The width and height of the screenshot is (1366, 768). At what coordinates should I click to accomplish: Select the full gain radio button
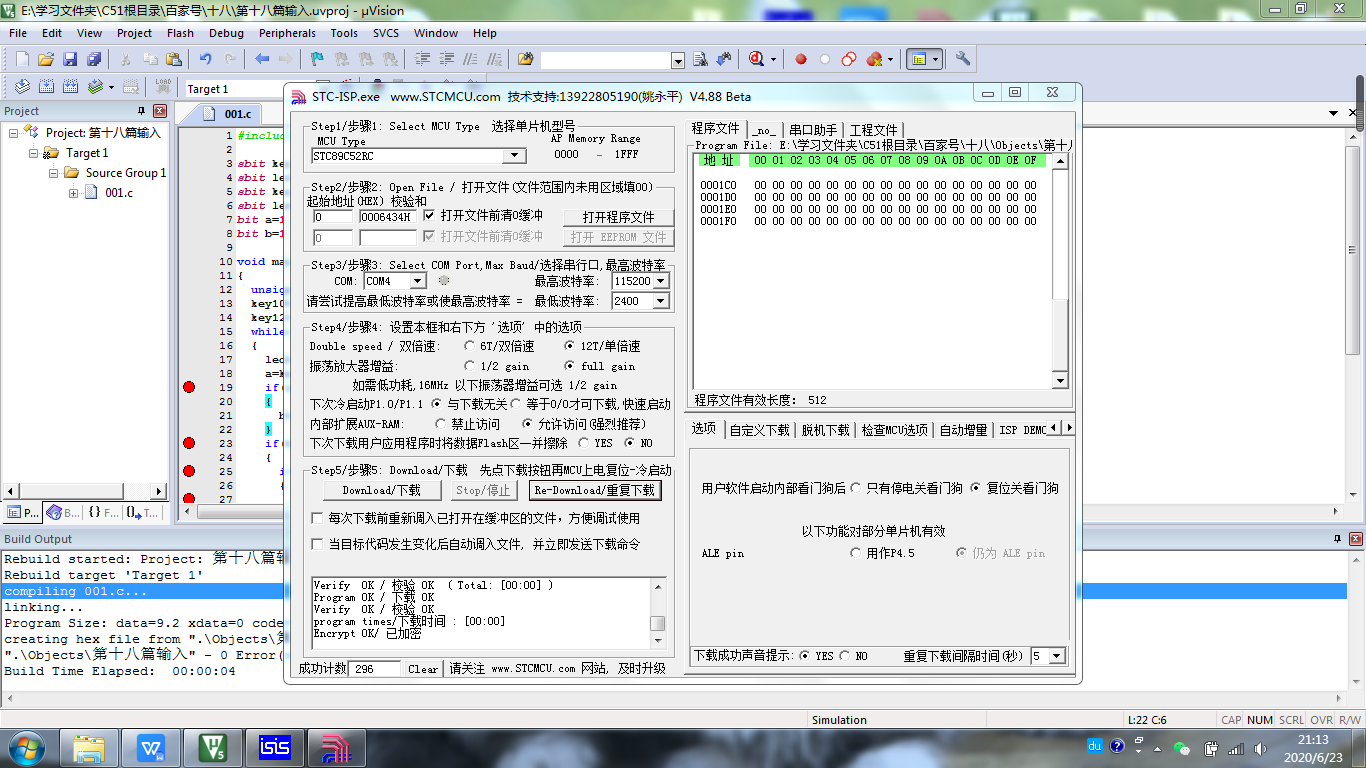570,366
